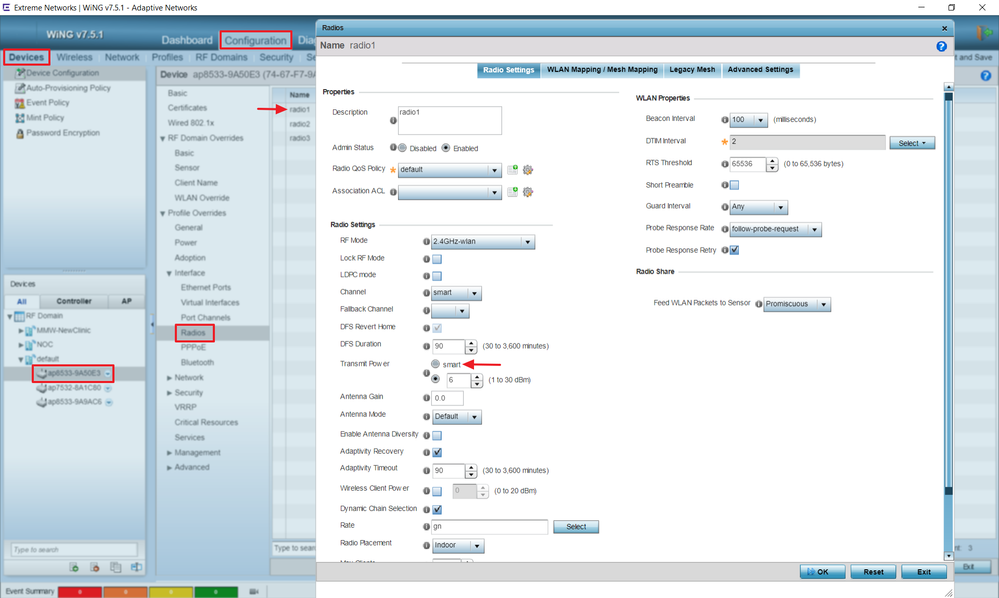Click the camera icon beside Event Summary
This screenshot has width=999, height=598.
click(x=254, y=592)
